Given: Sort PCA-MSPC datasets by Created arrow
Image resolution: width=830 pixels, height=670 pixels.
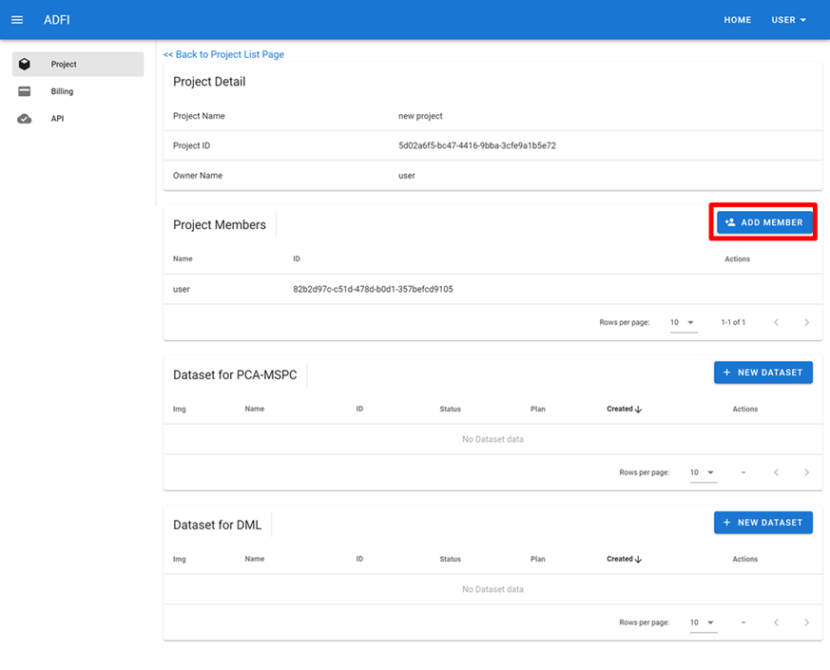Looking at the screenshot, I should [639, 409].
